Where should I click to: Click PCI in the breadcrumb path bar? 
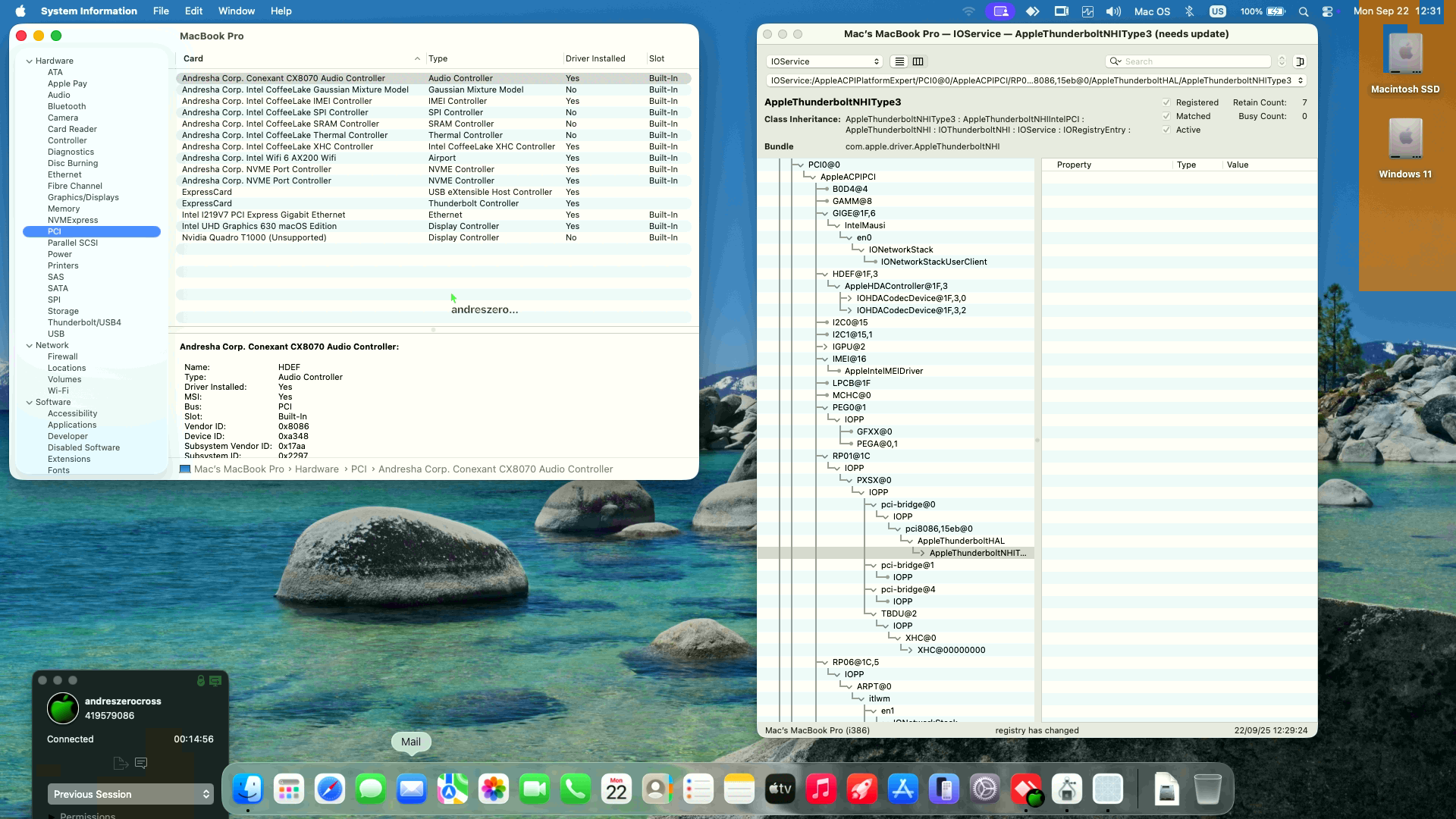(x=359, y=469)
